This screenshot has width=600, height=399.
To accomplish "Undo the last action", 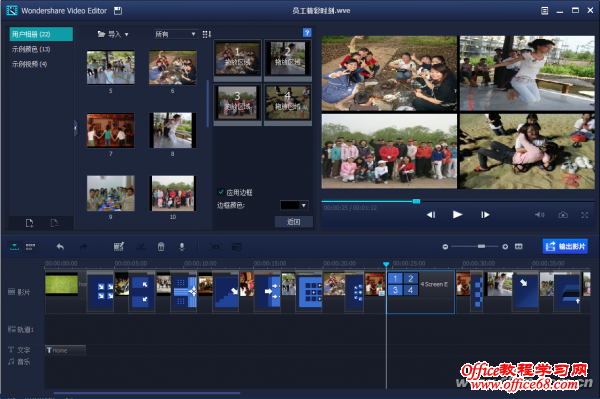I will pos(60,247).
